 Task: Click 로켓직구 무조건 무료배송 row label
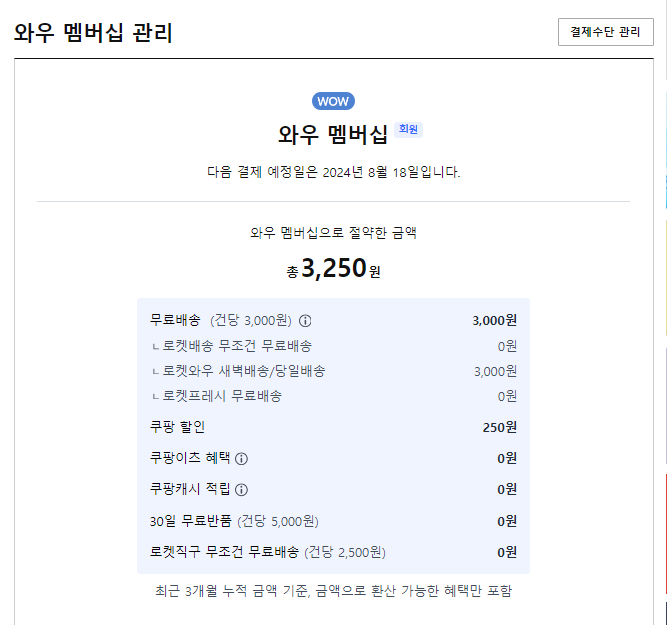[224, 552]
